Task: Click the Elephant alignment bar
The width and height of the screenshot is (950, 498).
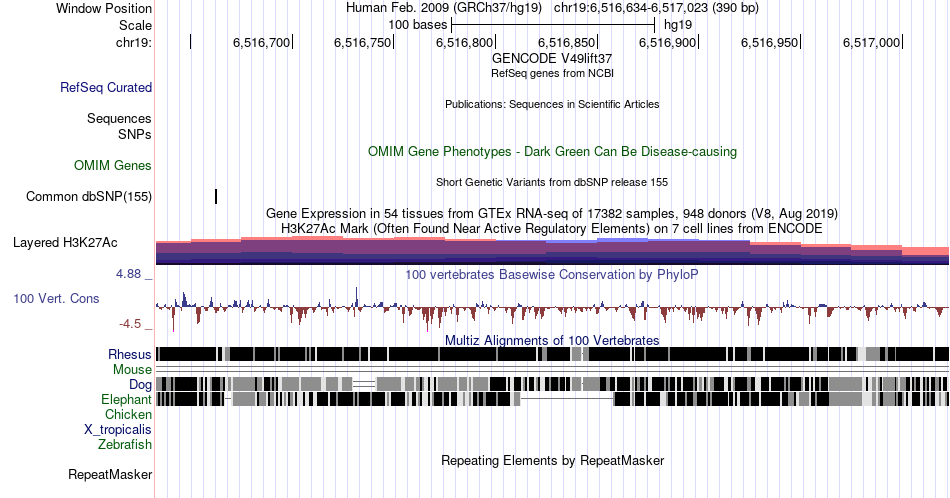Action: 552,399
